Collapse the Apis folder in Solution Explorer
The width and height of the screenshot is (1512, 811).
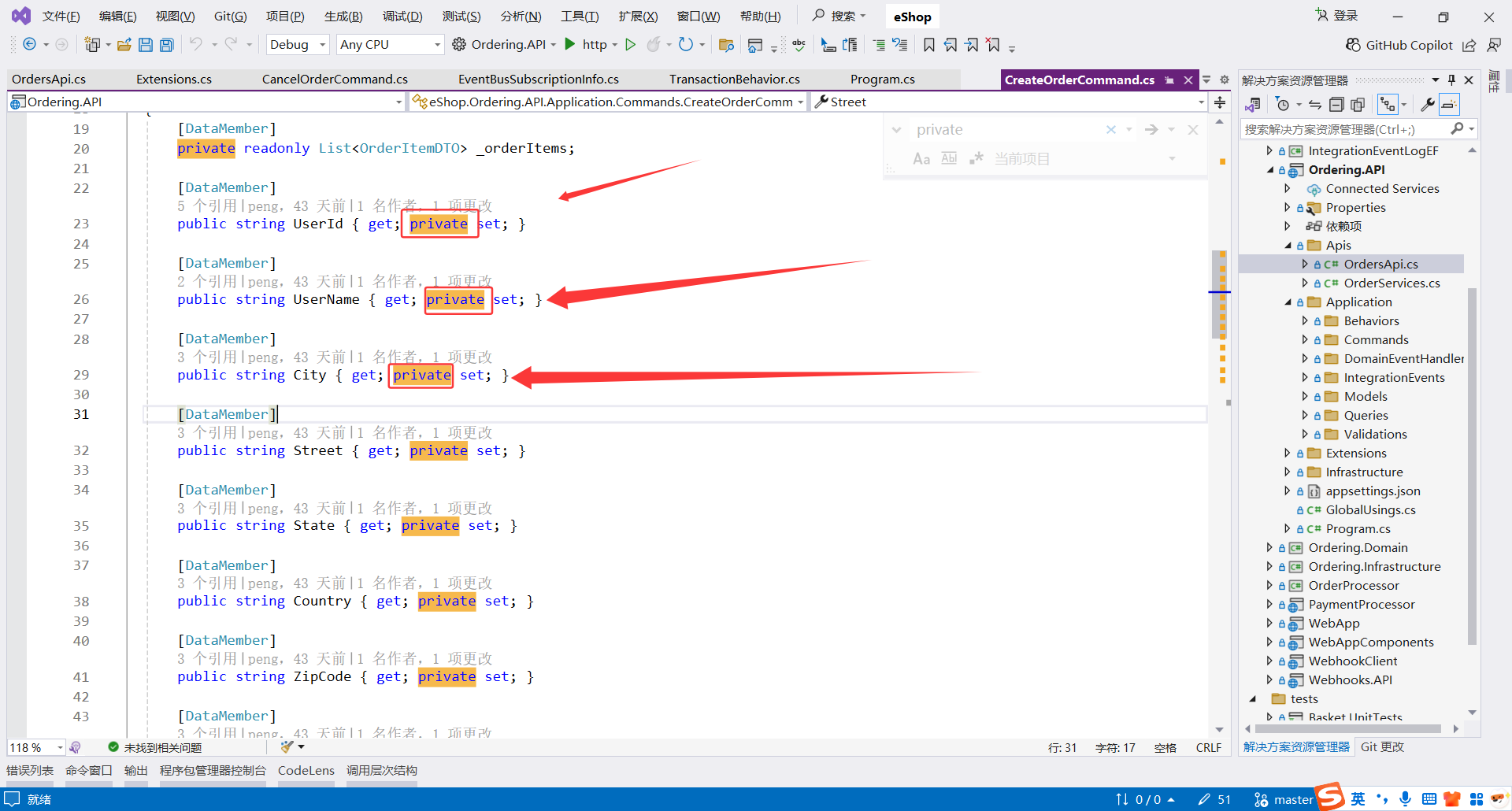point(1288,246)
